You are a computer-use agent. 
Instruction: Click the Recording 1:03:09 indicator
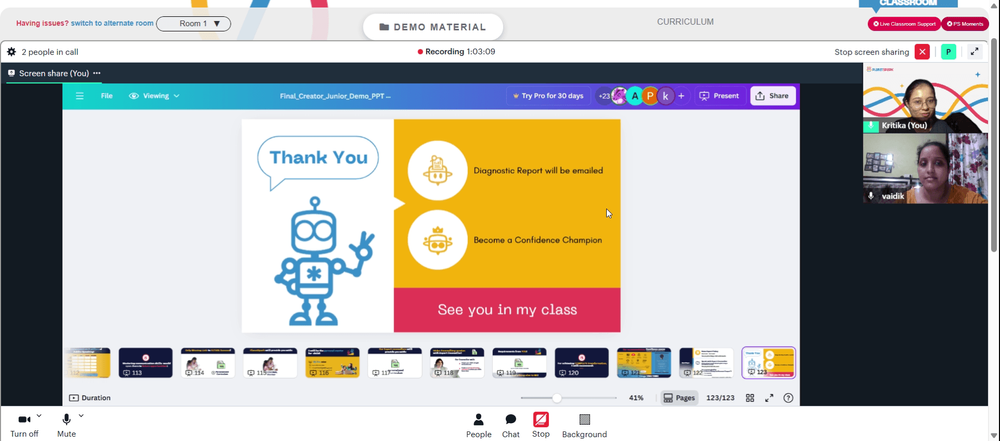click(x=457, y=52)
